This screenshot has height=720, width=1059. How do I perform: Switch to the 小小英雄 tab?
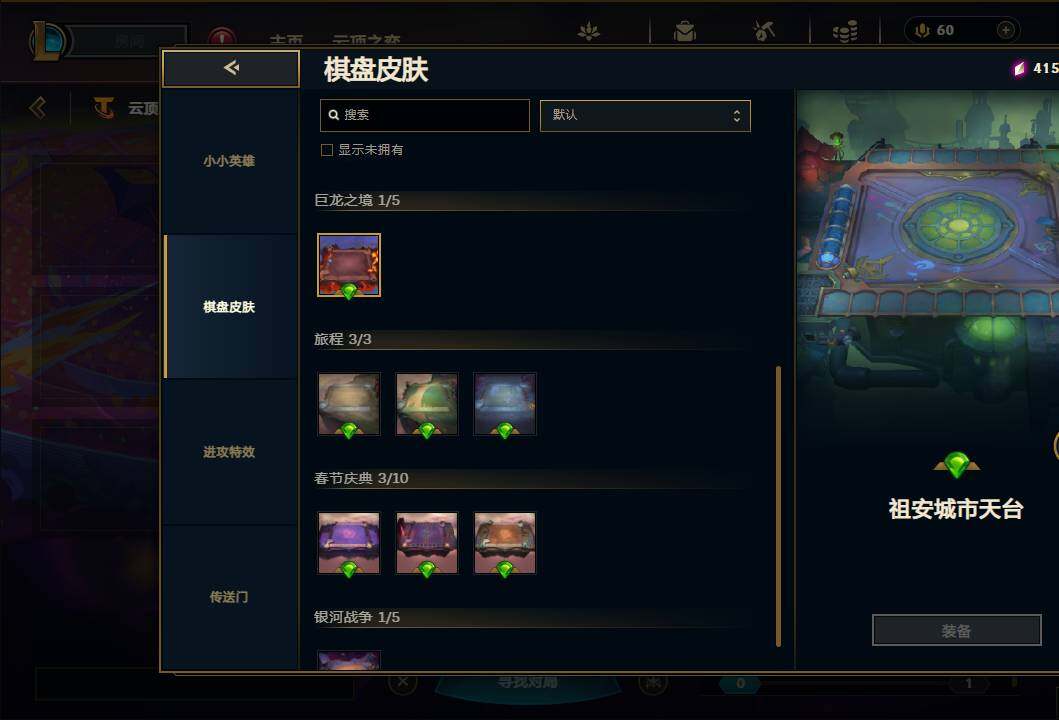point(229,161)
